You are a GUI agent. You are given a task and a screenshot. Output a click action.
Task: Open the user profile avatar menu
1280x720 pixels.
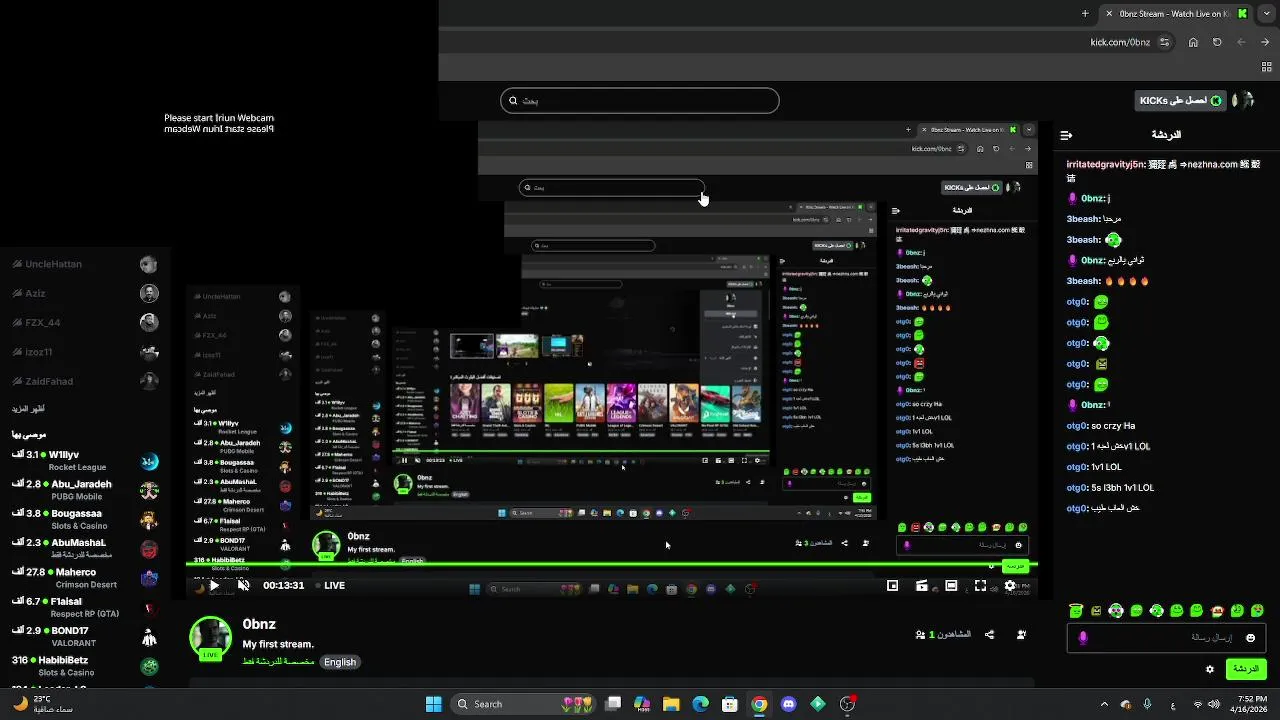click(x=1244, y=100)
